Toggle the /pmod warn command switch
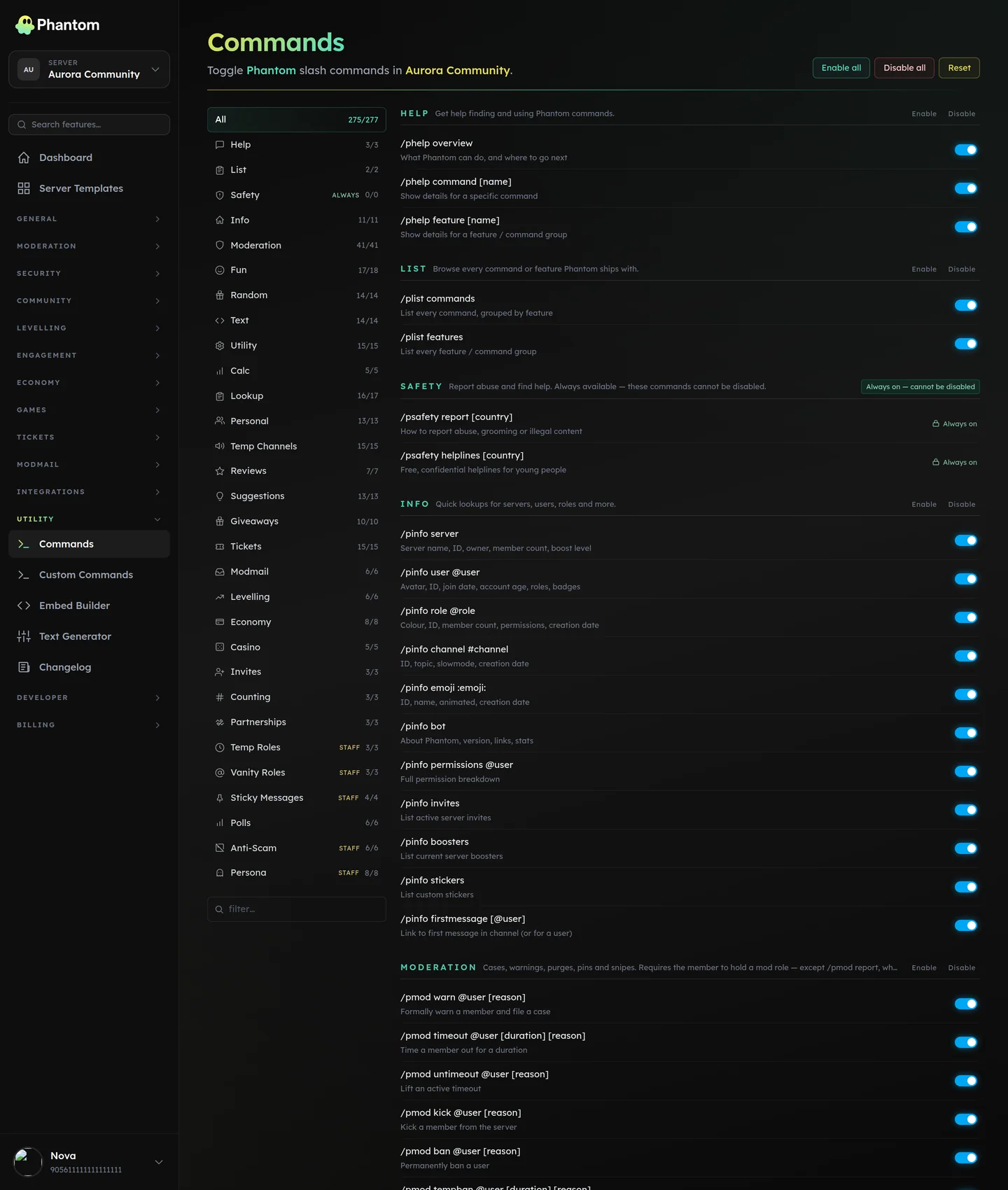This screenshot has height=1190, width=1008. tap(966, 1004)
